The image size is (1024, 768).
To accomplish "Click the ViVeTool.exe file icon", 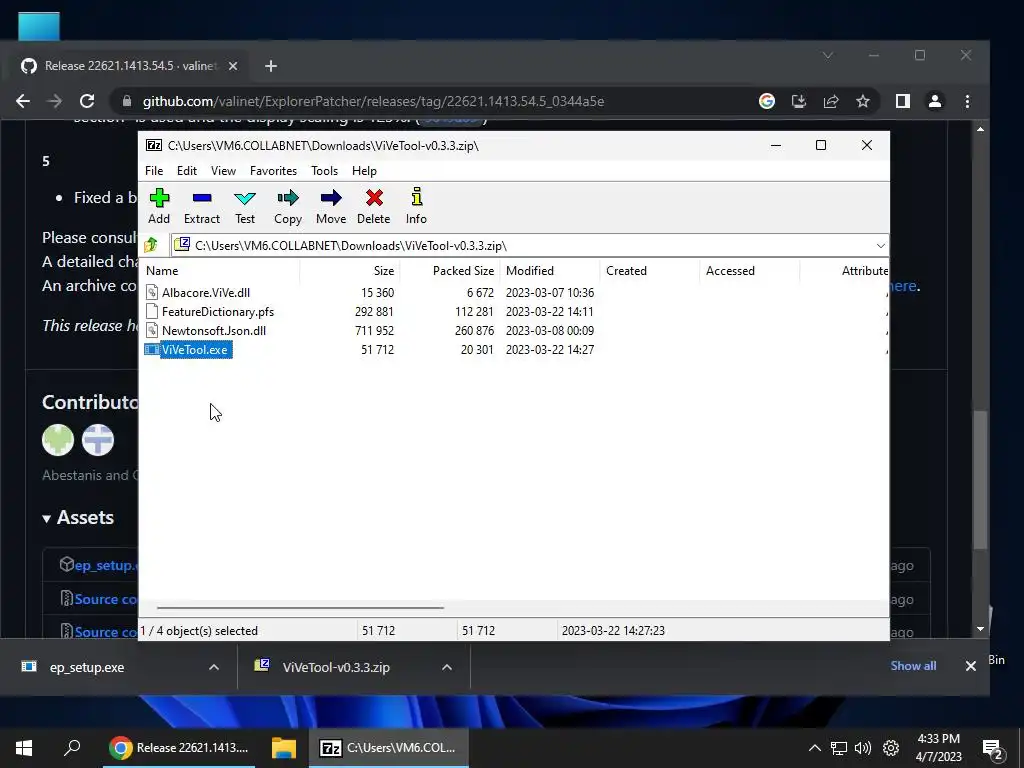I will click(152, 349).
